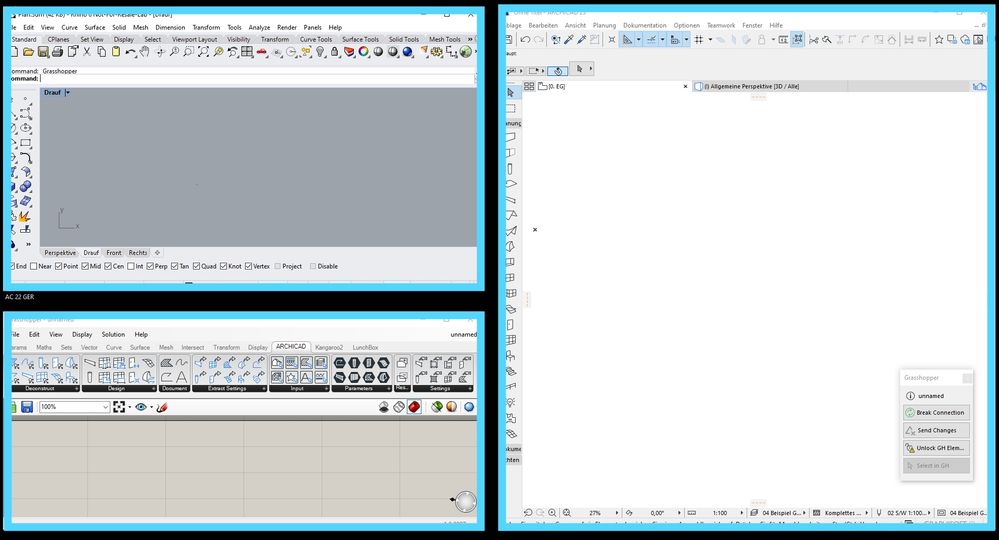Toggle Near object snap checkbox
The height and width of the screenshot is (540, 999).
pyautogui.click(x=34, y=266)
